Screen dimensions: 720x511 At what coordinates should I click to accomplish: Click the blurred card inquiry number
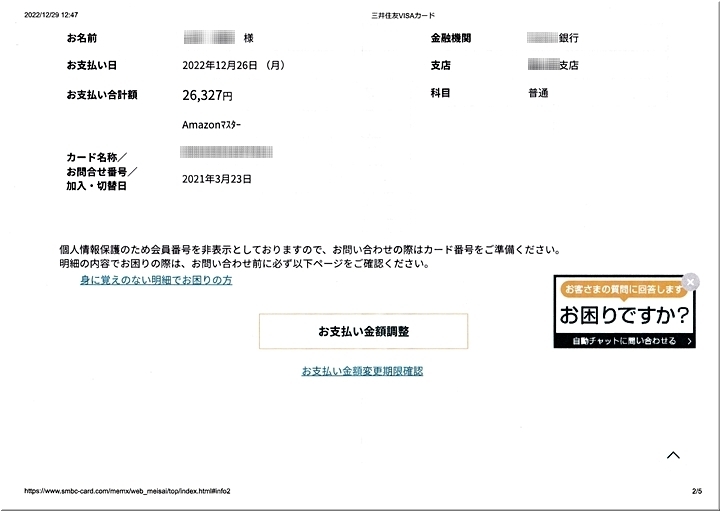(227, 152)
